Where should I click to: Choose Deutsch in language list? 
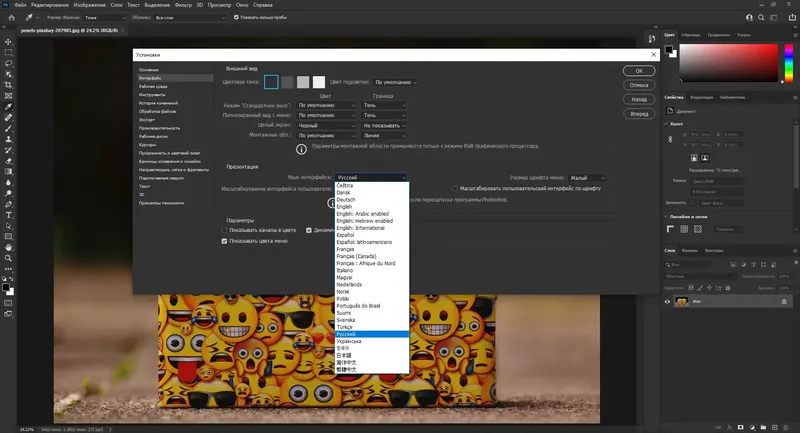tap(372, 200)
